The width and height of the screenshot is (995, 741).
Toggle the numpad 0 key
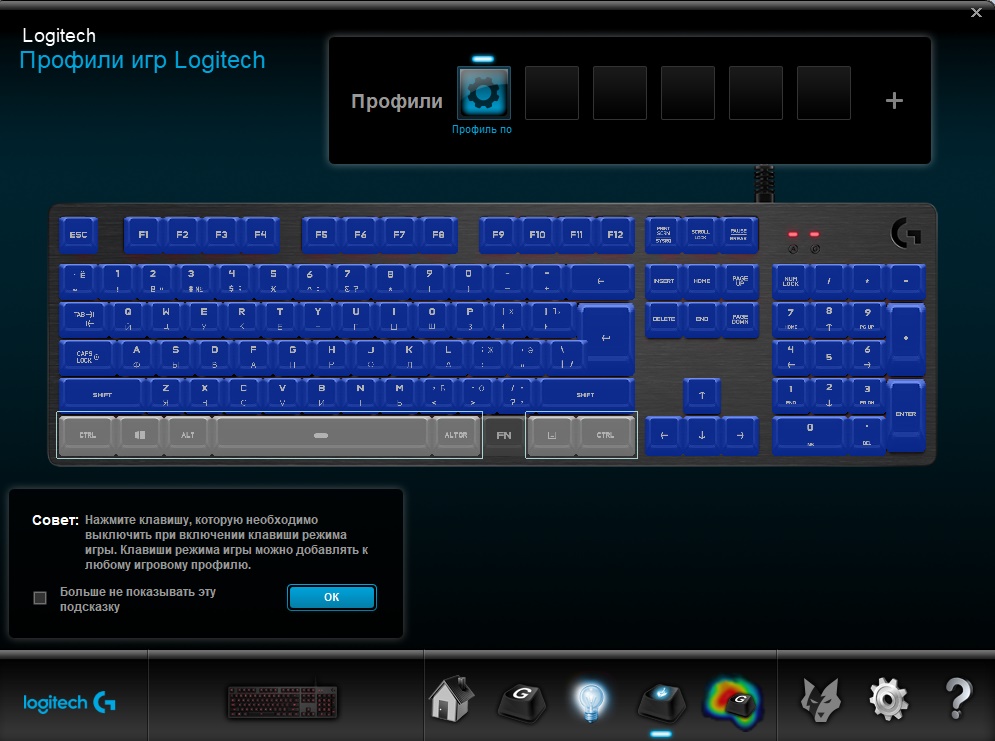coord(810,434)
